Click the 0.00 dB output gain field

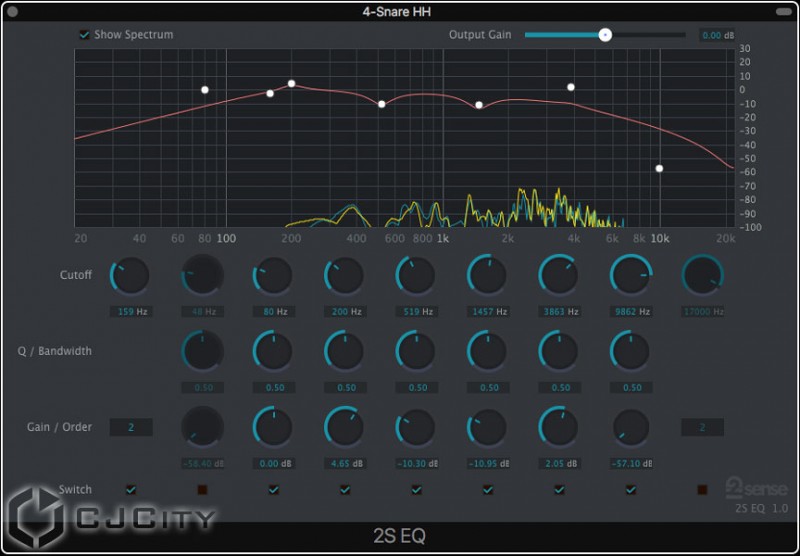tap(717, 35)
